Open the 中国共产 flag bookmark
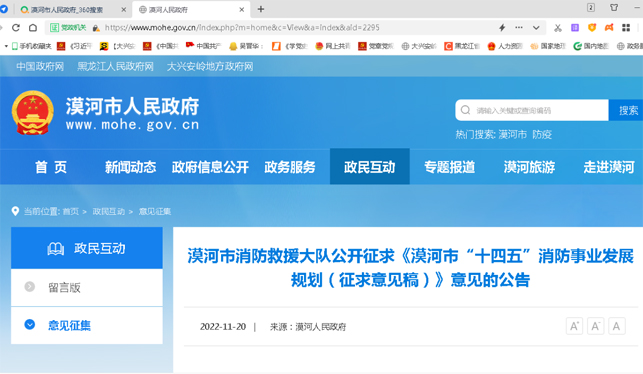The width and height of the screenshot is (643, 374). [x=203, y=46]
